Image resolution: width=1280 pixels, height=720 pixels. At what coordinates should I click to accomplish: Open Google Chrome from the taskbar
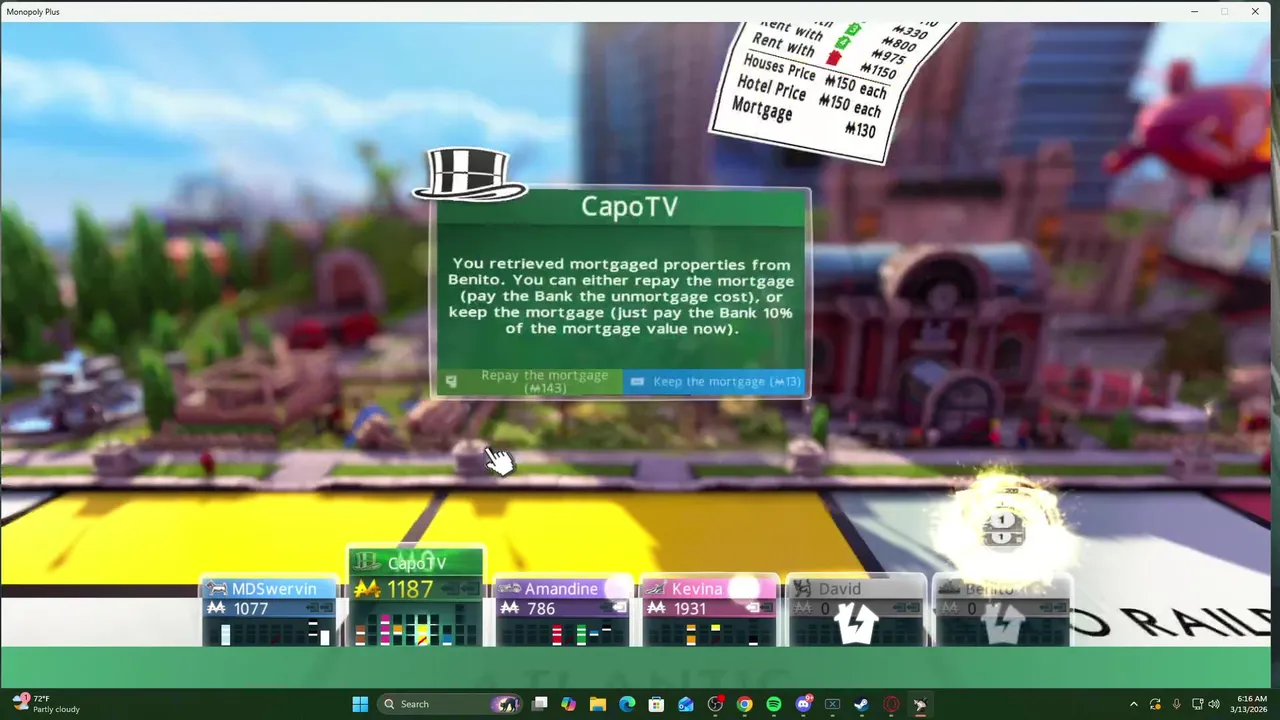coord(744,704)
